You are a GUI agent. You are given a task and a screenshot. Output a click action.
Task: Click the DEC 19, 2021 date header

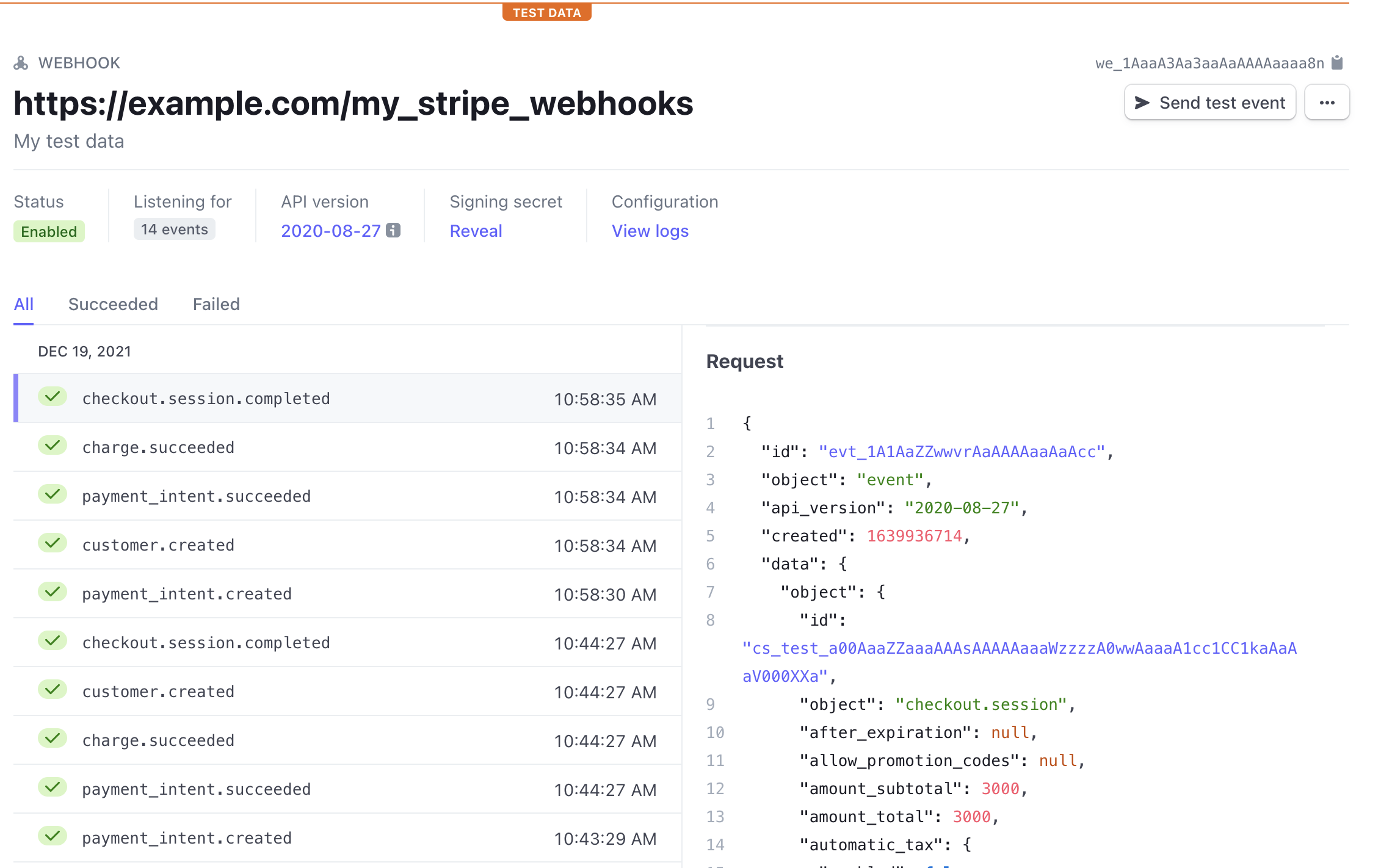coord(84,352)
